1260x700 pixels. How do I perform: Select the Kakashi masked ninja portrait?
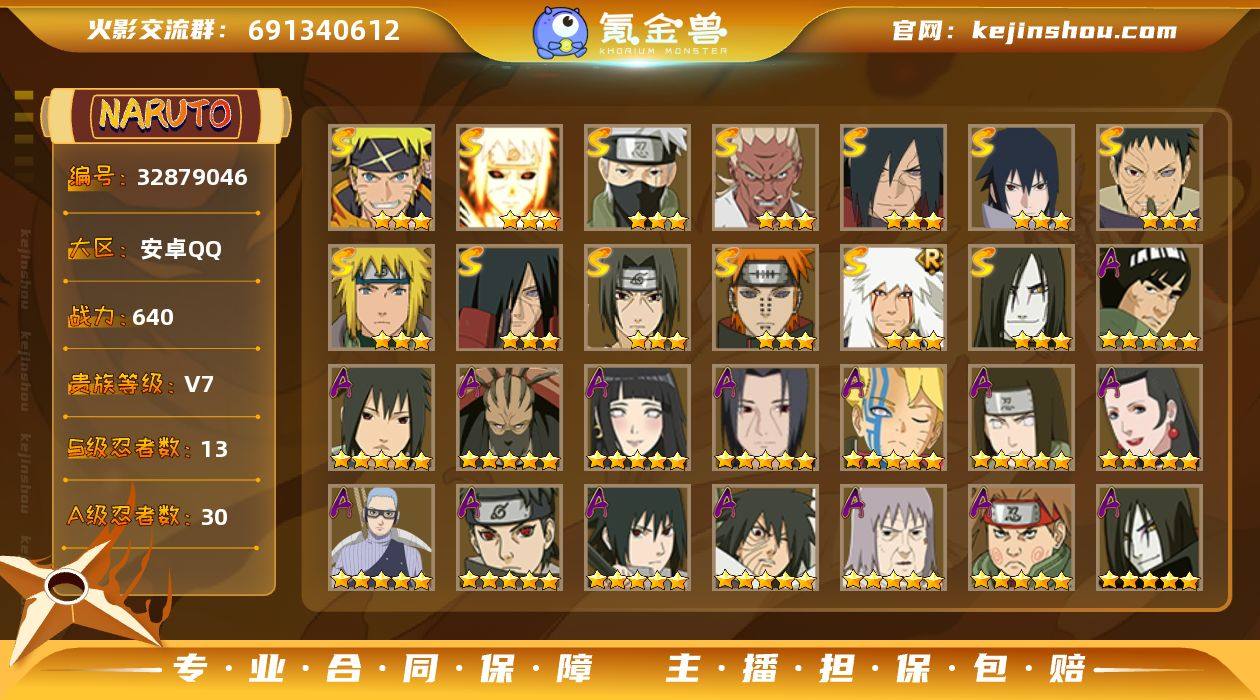click(638, 178)
